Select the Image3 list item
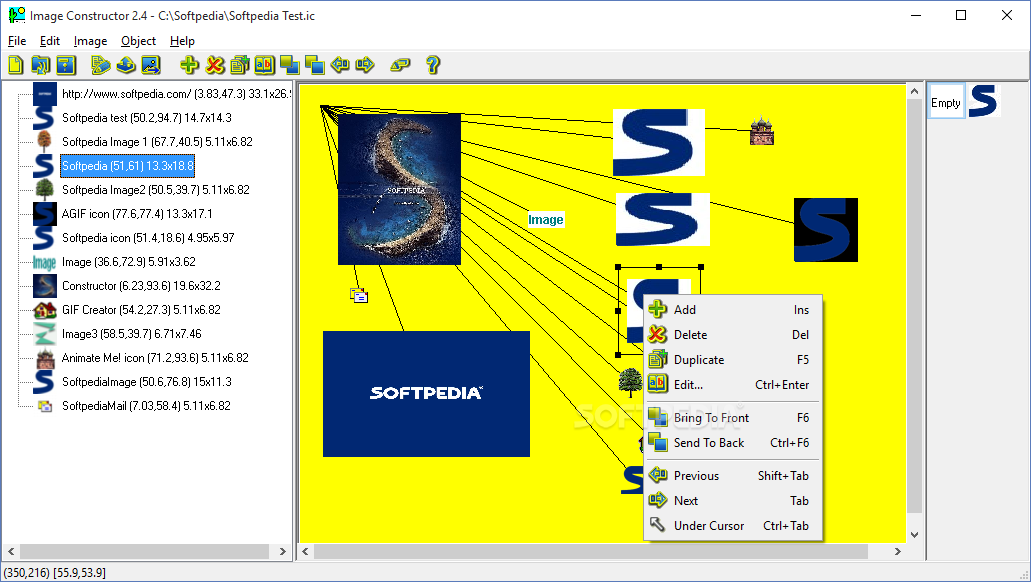 click(132, 334)
